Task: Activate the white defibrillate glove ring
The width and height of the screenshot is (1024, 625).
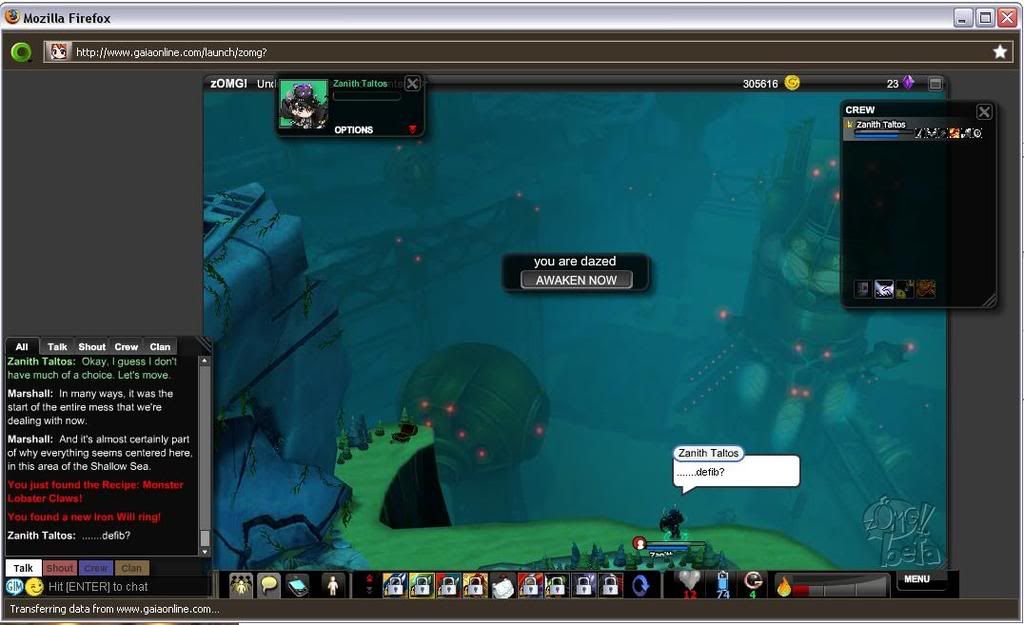Action: (x=502, y=585)
